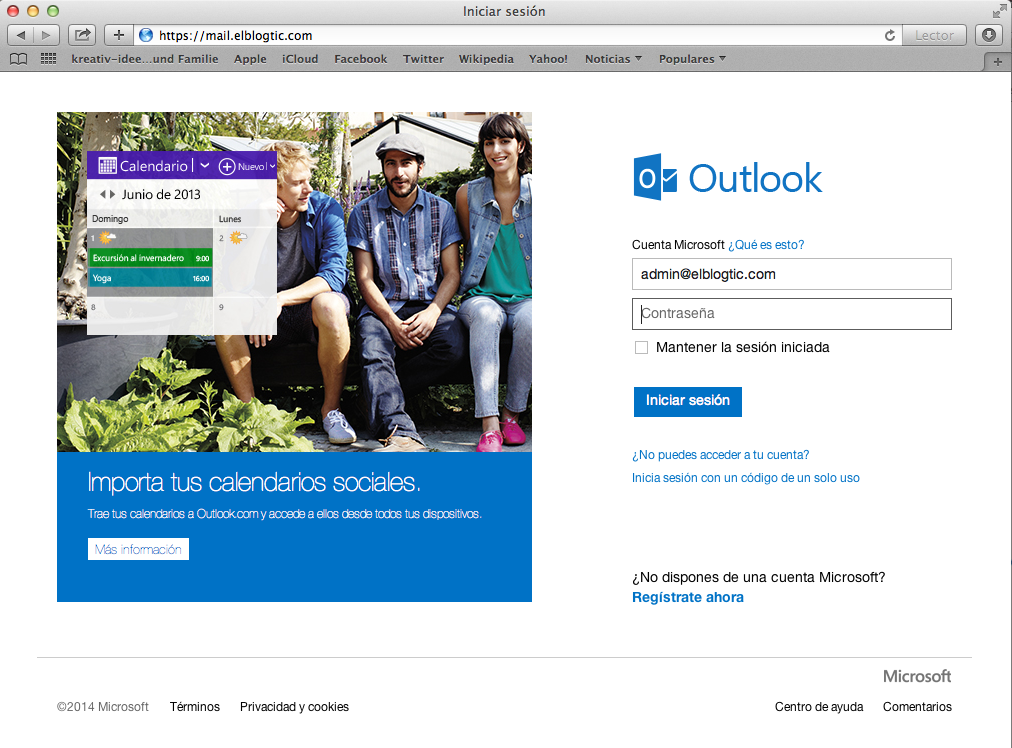
Task: Tick the Mantener la sesión iniciada checkbox
Action: click(641, 348)
